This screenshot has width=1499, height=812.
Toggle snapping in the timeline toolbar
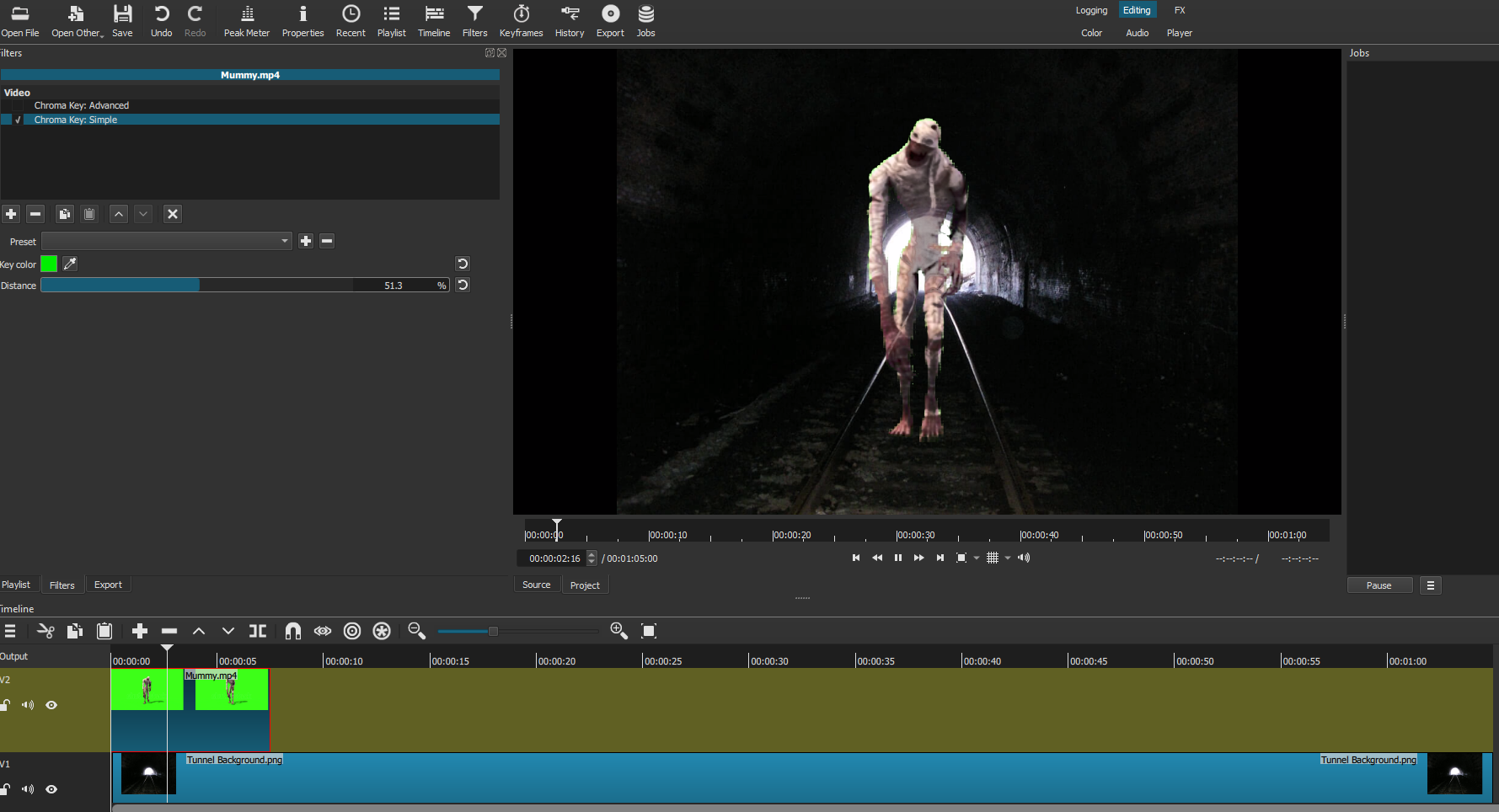(x=292, y=631)
